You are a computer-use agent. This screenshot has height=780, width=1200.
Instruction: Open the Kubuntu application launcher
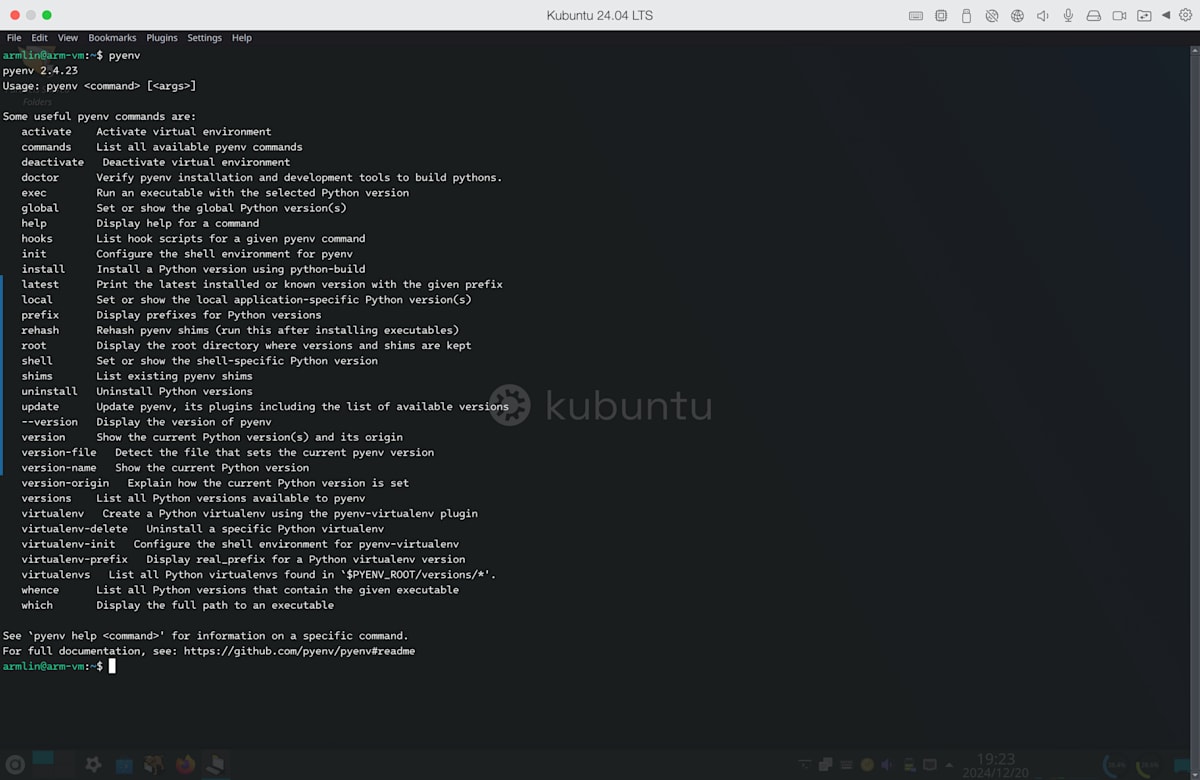coord(15,765)
